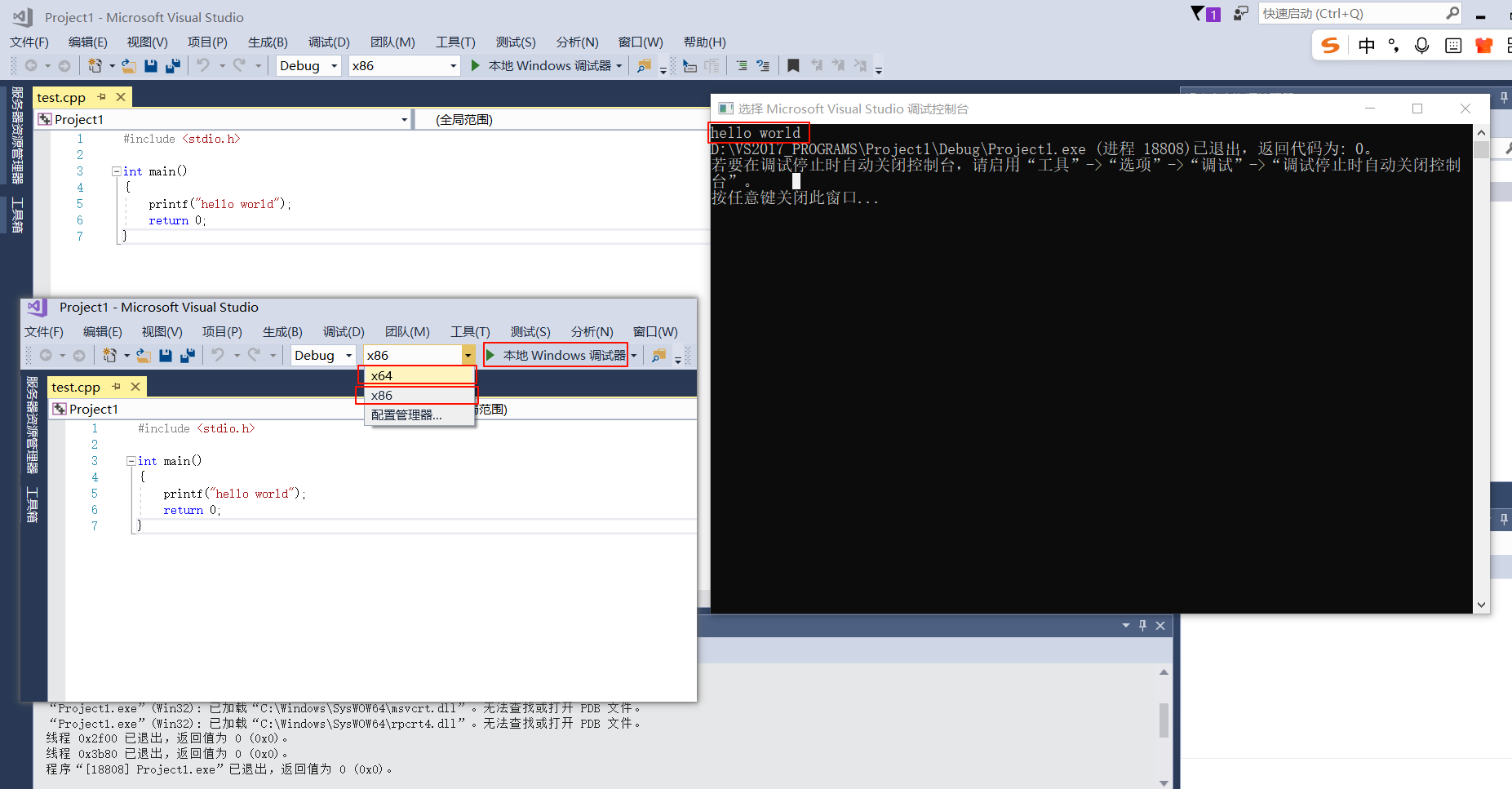This screenshot has height=789, width=1512.
Task: Close the top test.cpp tab
Action: [121, 97]
